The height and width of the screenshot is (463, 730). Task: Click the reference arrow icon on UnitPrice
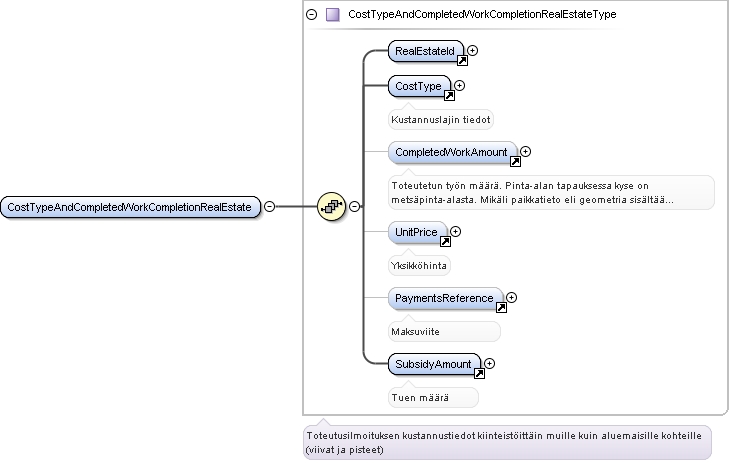point(445,241)
